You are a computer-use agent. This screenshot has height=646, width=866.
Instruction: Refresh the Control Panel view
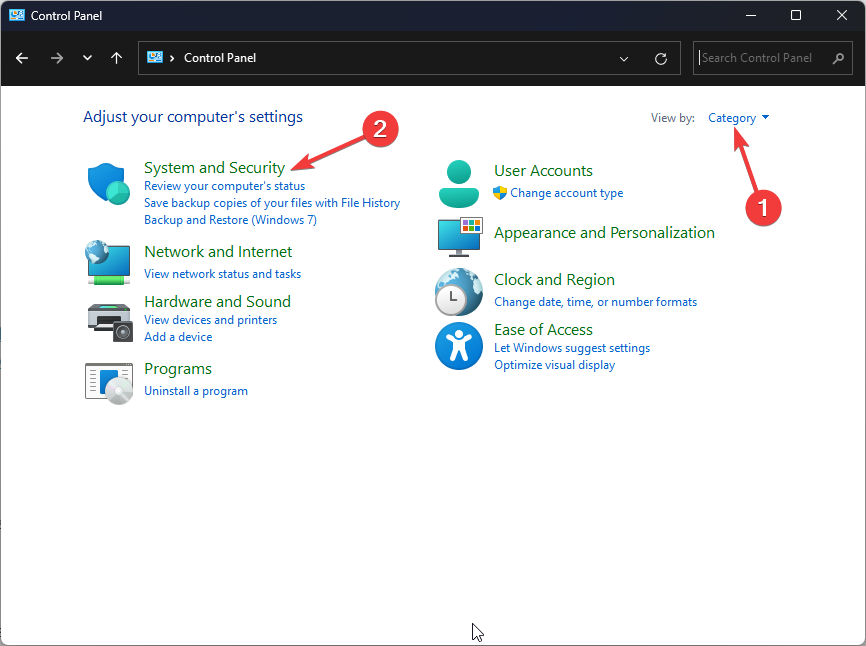[661, 58]
